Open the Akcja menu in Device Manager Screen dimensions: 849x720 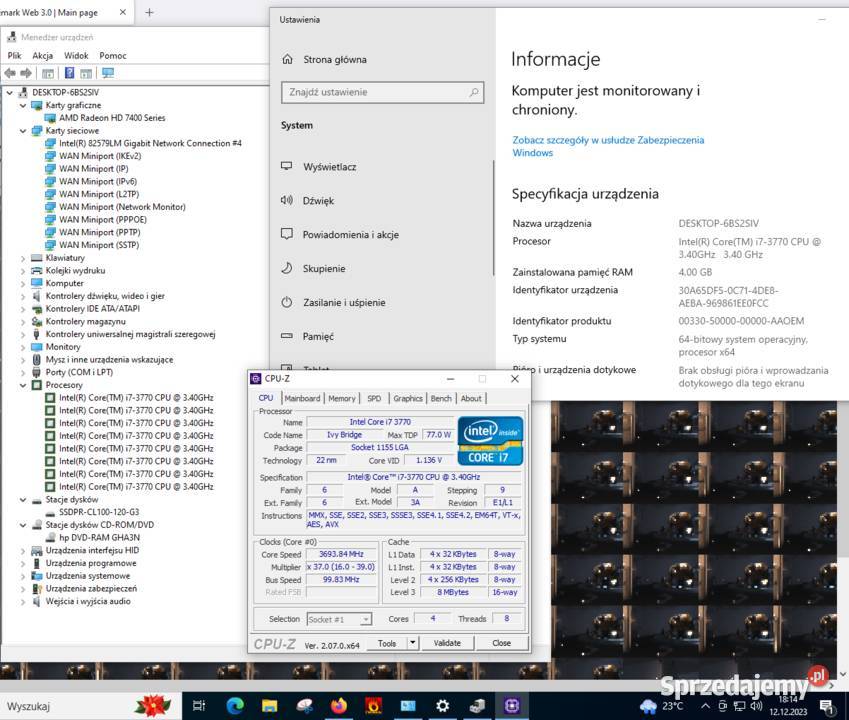(x=42, y=55)
